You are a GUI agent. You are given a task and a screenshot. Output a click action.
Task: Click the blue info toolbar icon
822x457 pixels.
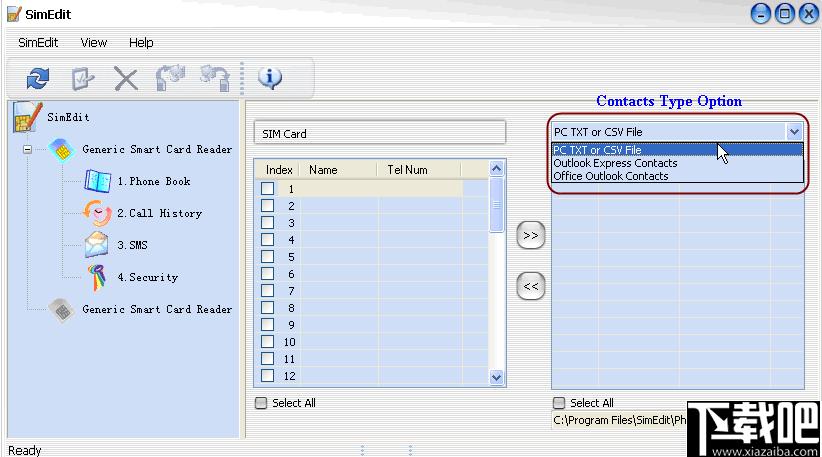pyautogui.click(x=270, y=78)
